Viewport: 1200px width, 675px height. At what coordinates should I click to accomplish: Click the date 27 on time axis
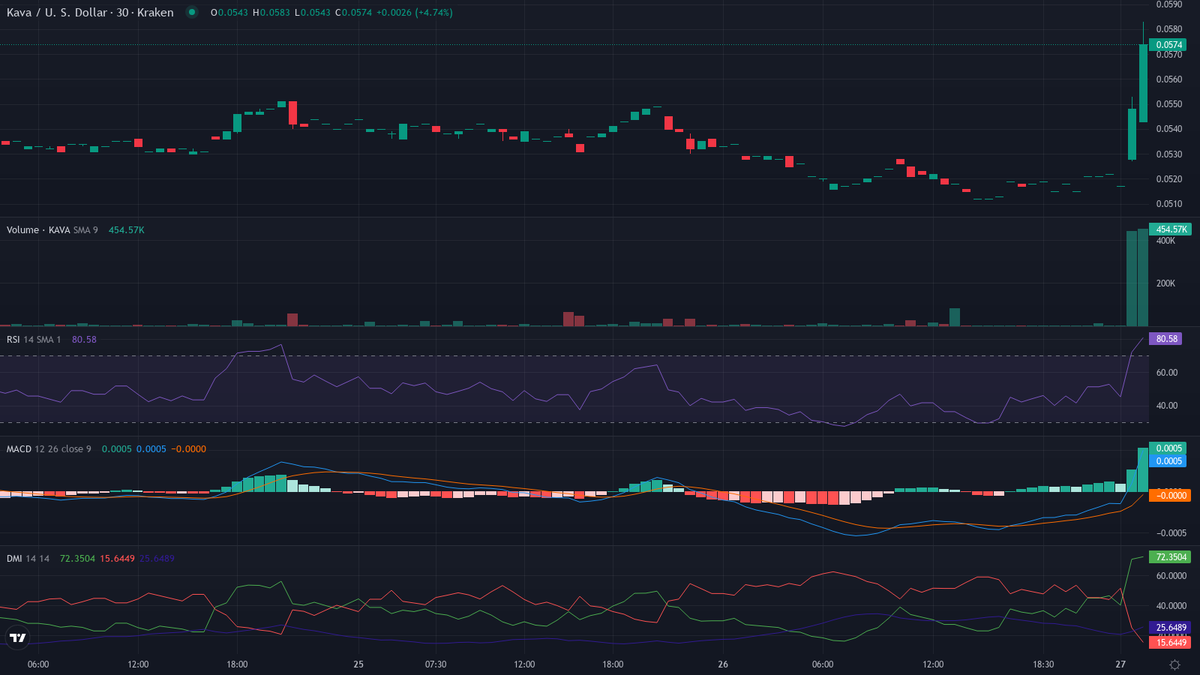tap(1121, 664)
